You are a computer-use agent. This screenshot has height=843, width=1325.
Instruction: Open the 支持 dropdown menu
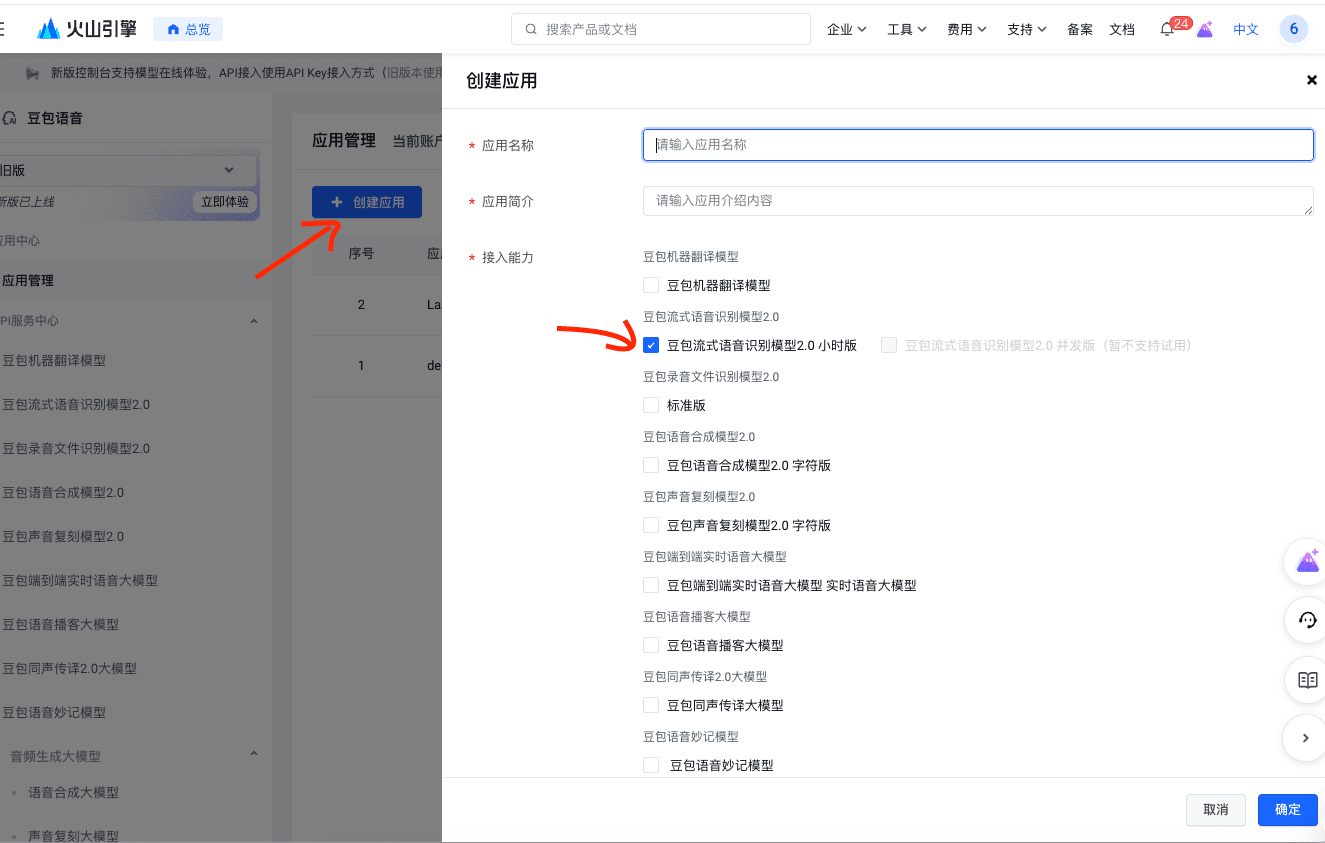(1027, 30)
